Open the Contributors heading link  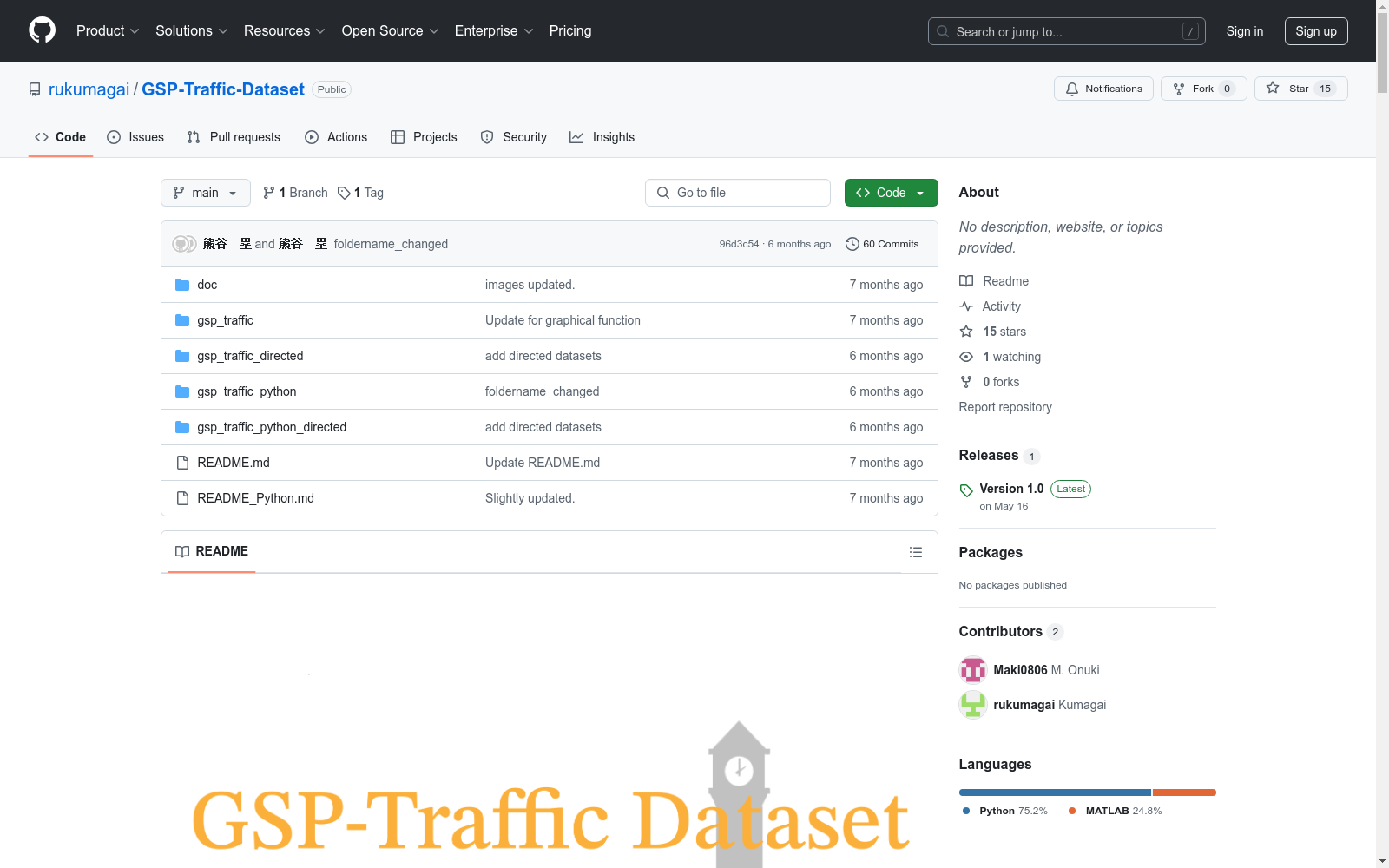pyautogui.click(x=1001, y=632)
